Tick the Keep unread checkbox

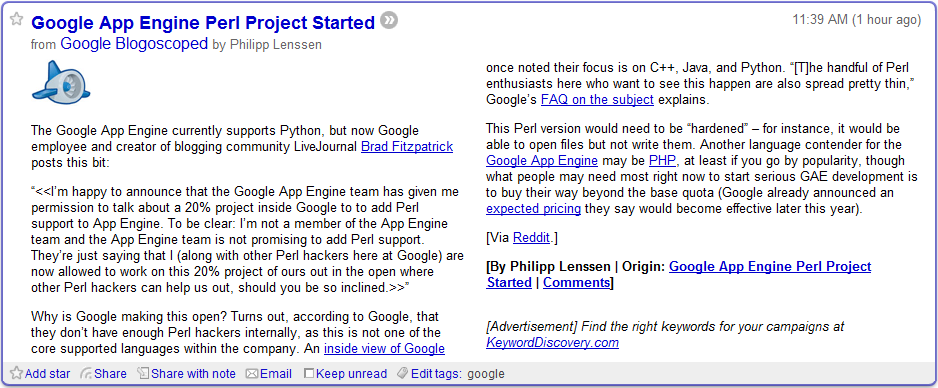click(309, 374)
